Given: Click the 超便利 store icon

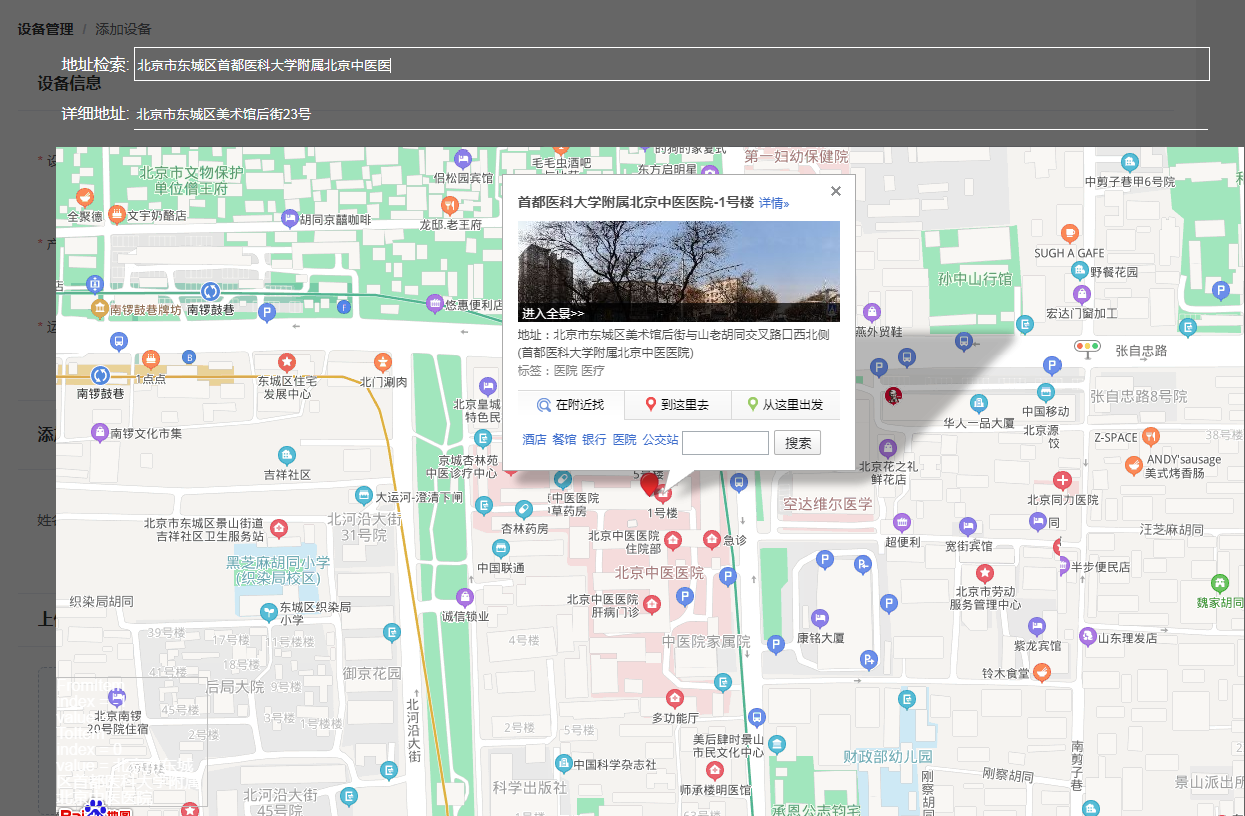Looking at the screenshot, I should (x=902, y=523).
